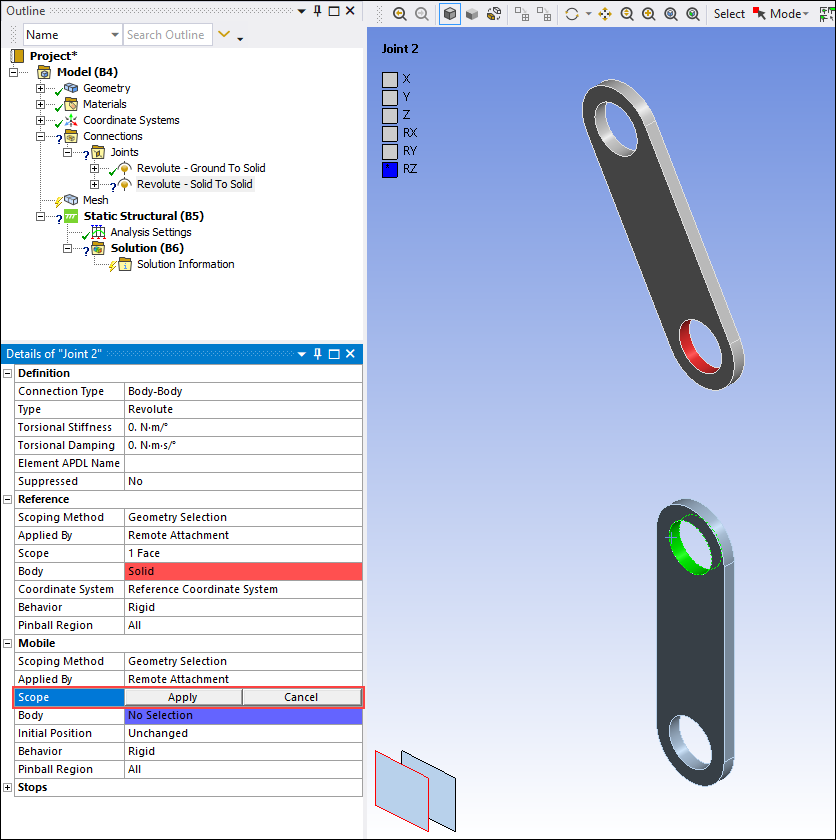Collapse the Connections tree node
The height and width of the screenshot is (840, 836).
coord(40,136)
